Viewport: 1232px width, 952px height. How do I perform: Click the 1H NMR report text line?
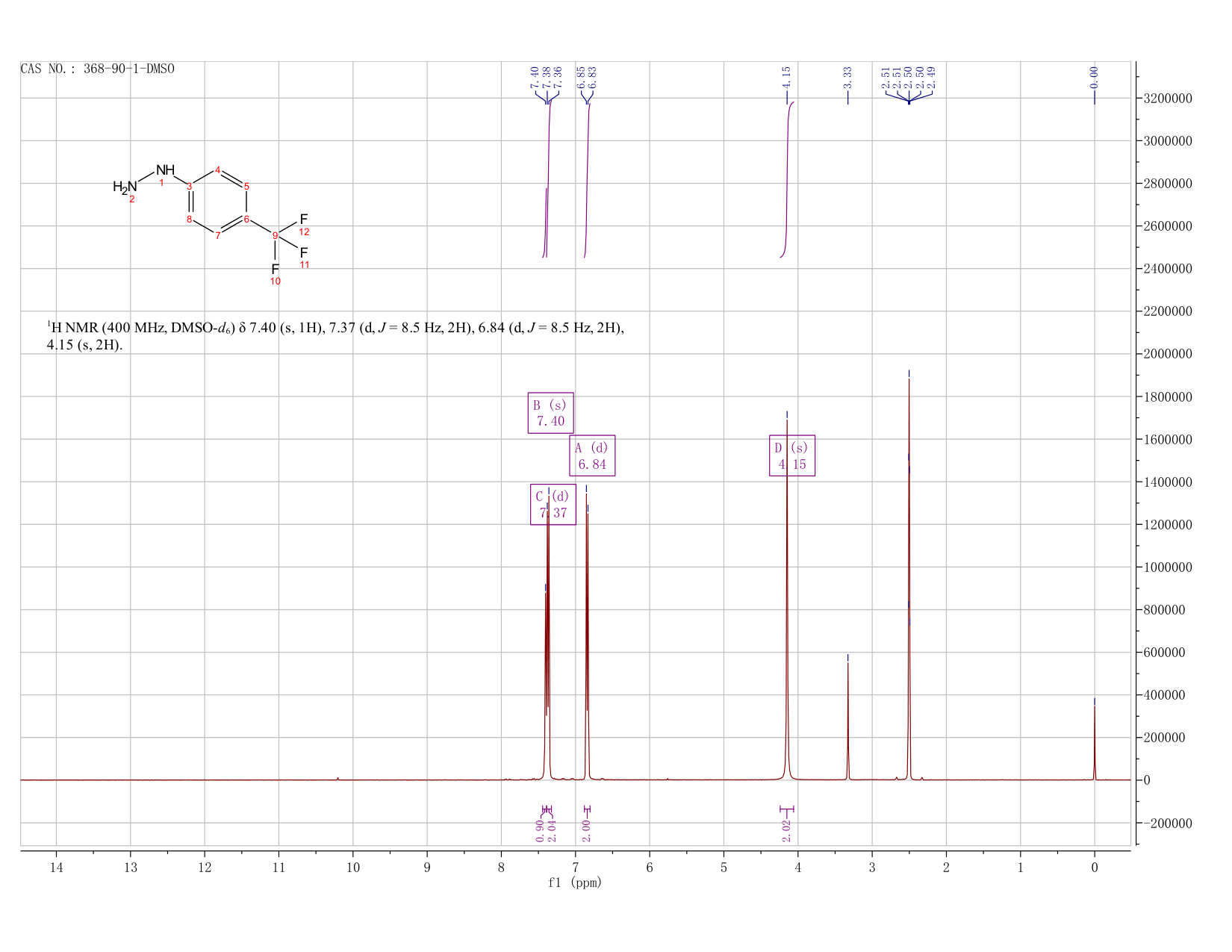(x=335, y=336)
